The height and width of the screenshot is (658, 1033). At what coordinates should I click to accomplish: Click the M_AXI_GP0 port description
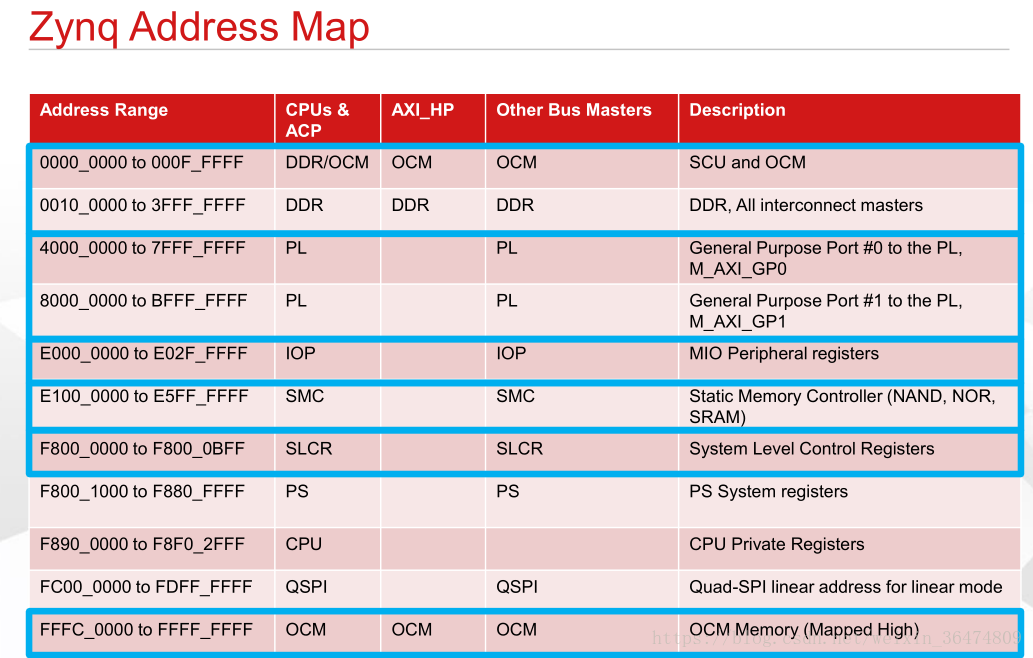[x=825, y=258]
